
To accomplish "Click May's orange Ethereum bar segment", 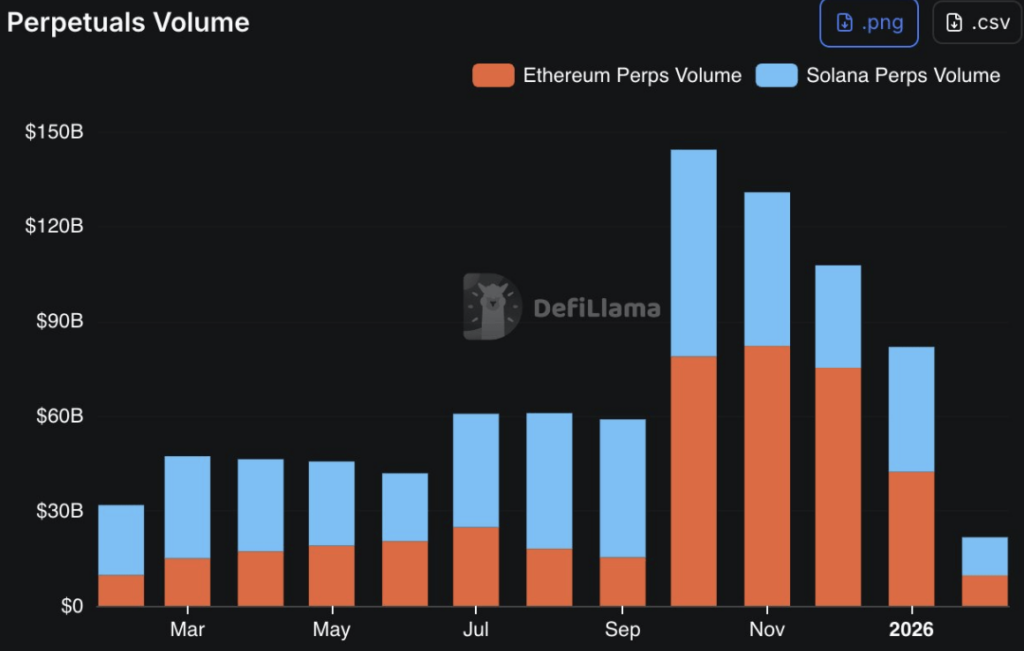I will [x=331, y=575].
